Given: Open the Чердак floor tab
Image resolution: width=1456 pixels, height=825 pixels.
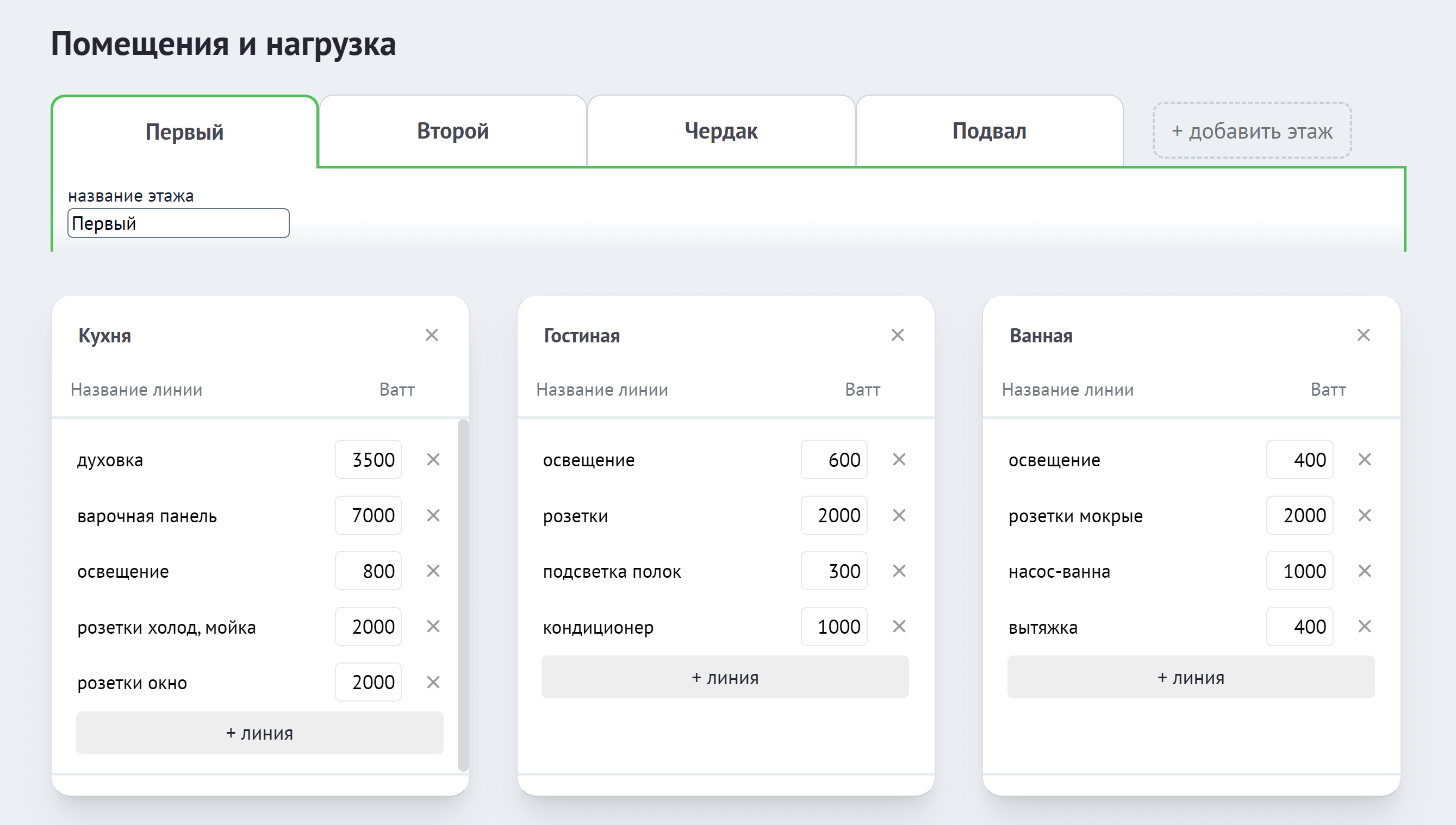Looking at the screenshot, I should click(721, 131).
